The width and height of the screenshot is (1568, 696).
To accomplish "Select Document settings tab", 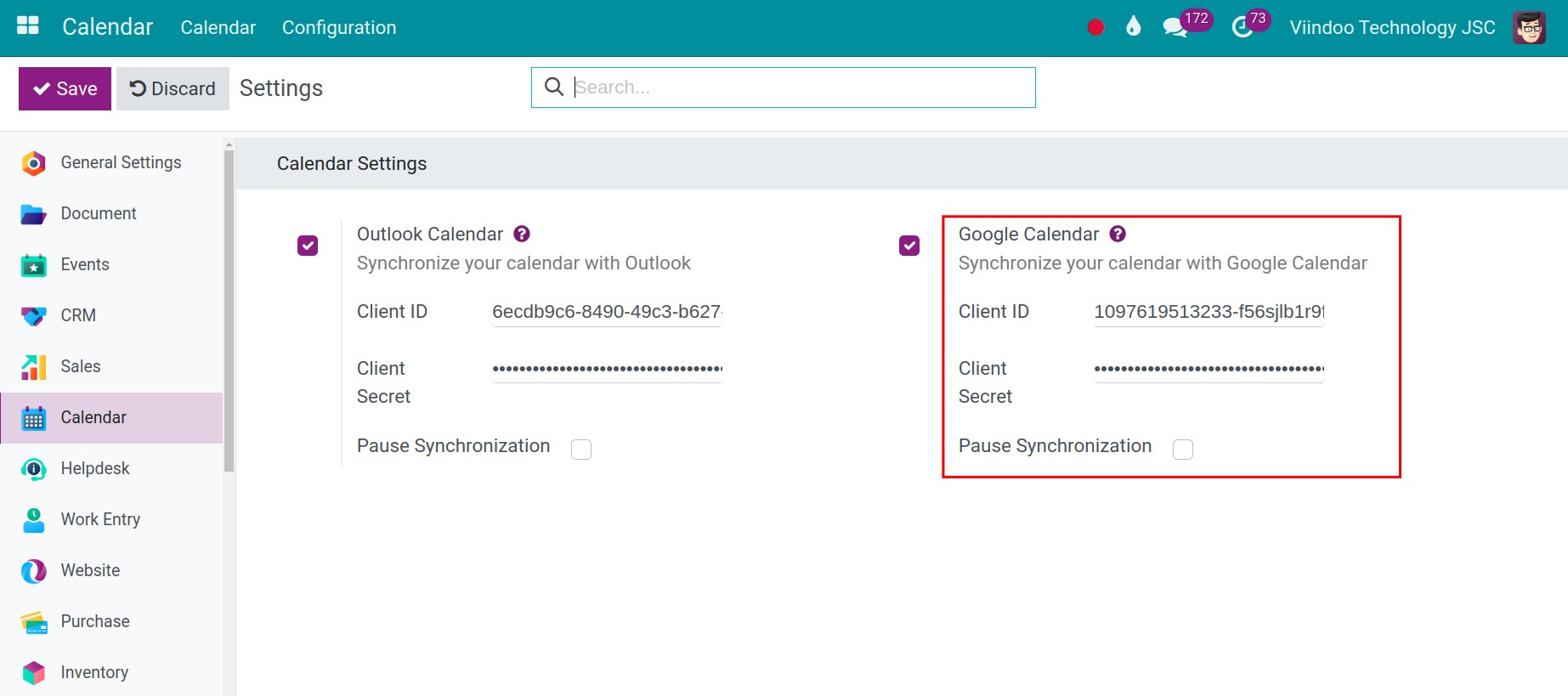I will pos(111,213).
